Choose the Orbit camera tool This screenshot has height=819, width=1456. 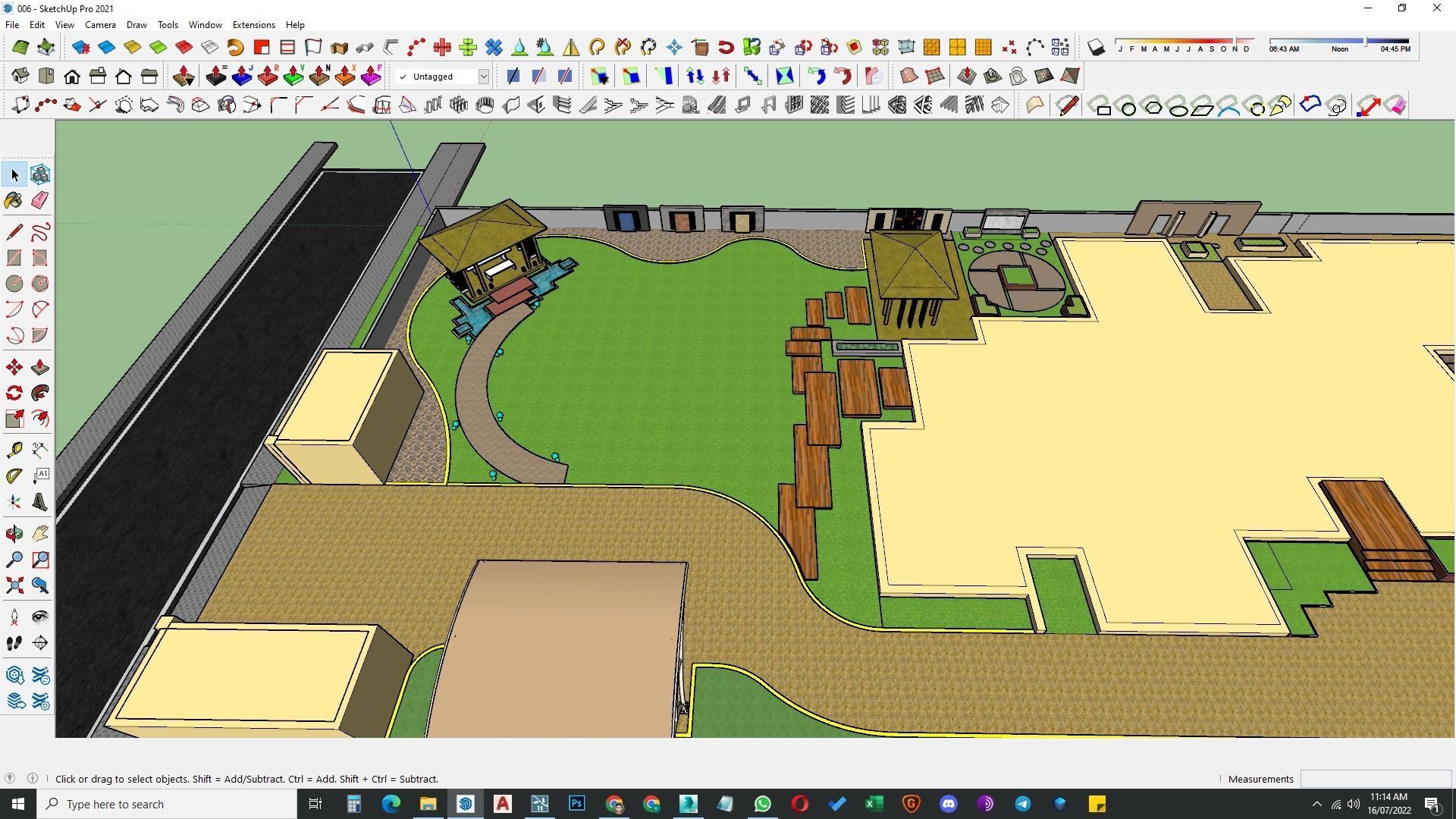pyautogui.click(x=14, y=534)
